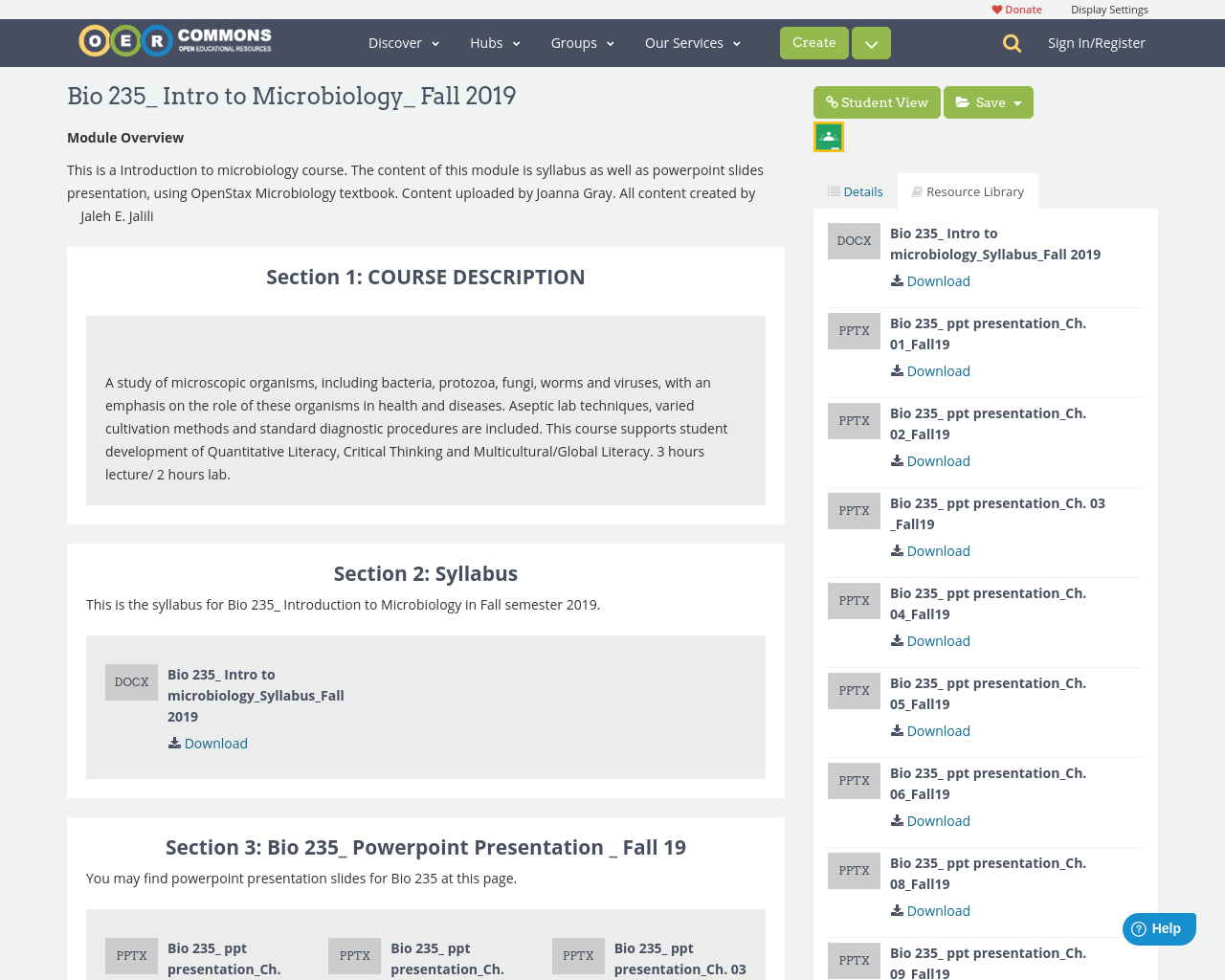Click the DOCX file type icon for the syllabus
Image resolution: width=1225 pixels, height=980 pixels.
pos(131,681)
